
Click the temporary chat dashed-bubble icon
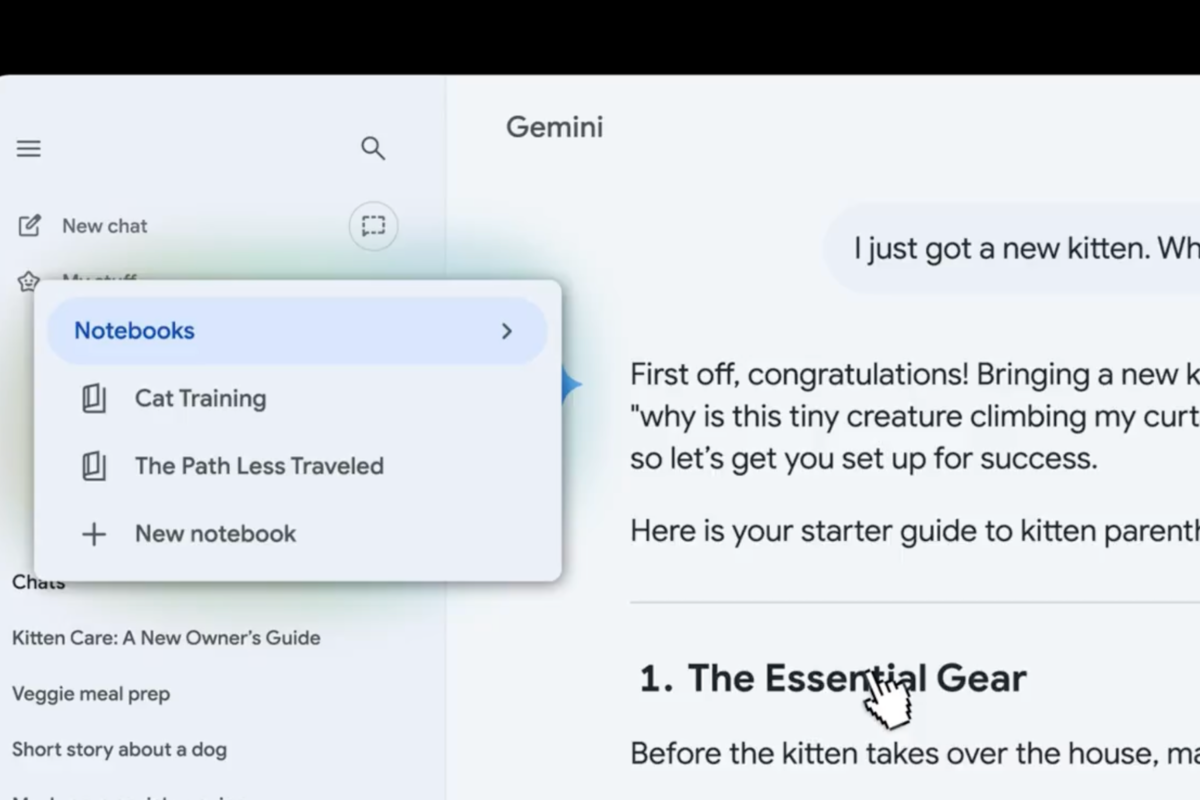(x=373, y=226)
